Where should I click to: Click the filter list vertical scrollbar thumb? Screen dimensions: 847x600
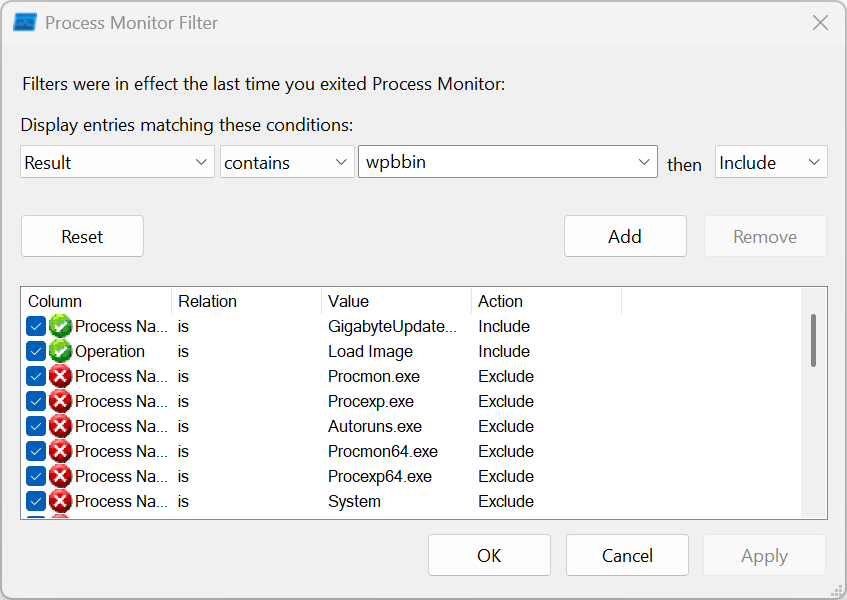813,341
